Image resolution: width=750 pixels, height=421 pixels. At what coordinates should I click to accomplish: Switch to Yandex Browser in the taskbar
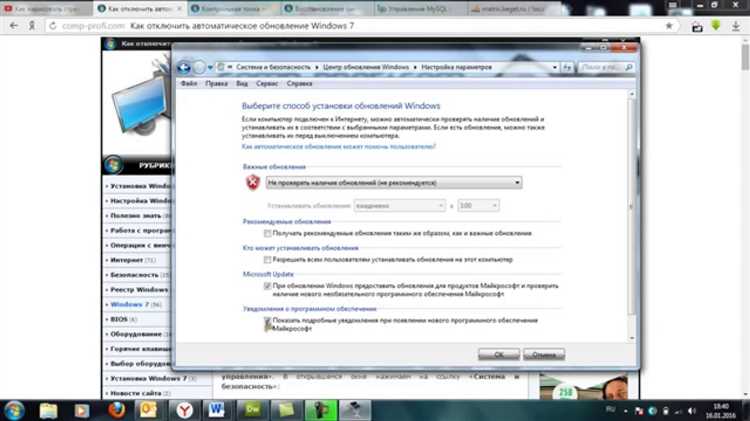point(184,410)
